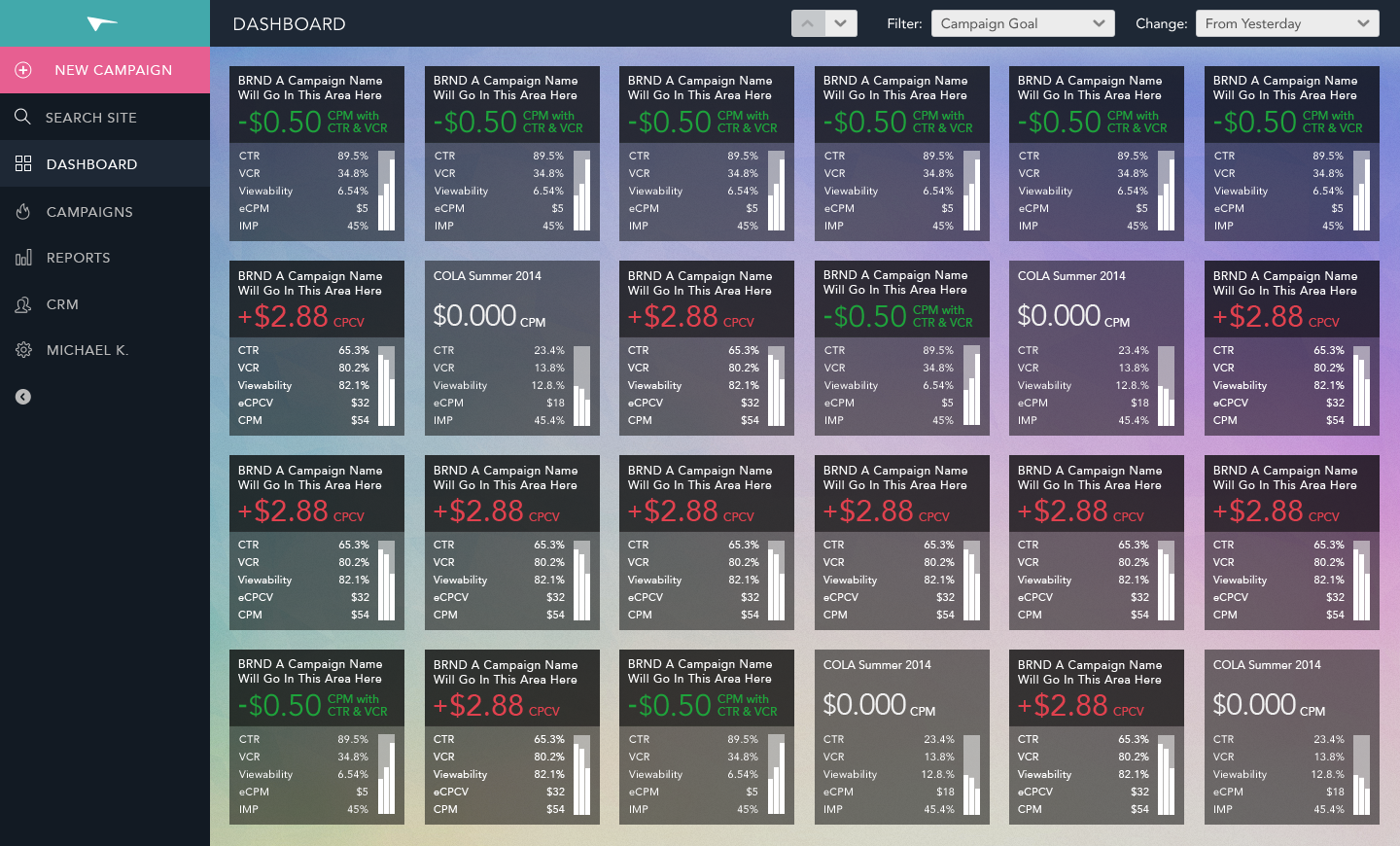
Task: Open first COLA Summer 2014 campaign card
Action: [512, 348]
